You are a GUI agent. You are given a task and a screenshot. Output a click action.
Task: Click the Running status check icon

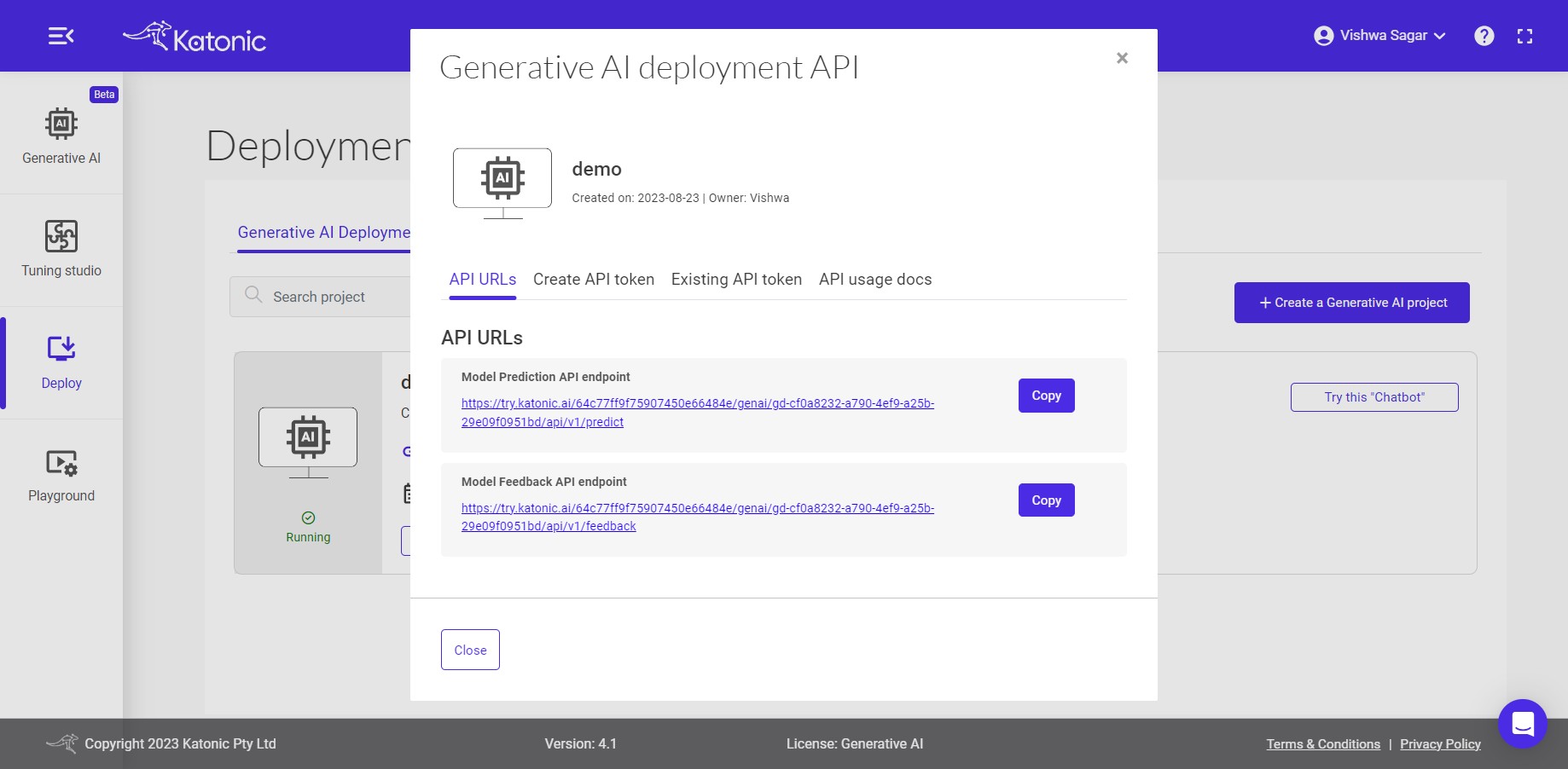[x=309, y=517]
